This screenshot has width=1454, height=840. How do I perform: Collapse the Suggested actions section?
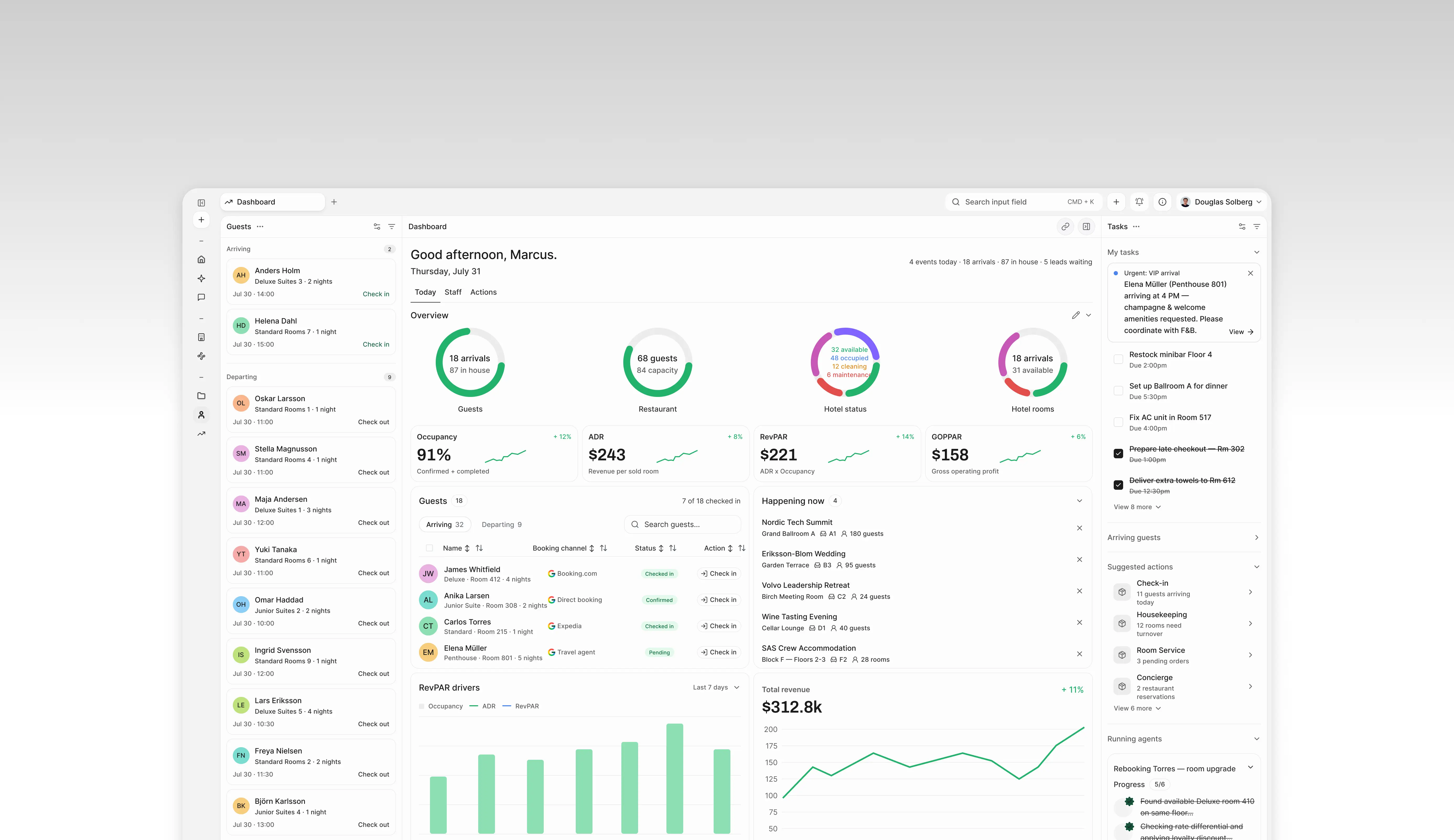(1257, 567)
